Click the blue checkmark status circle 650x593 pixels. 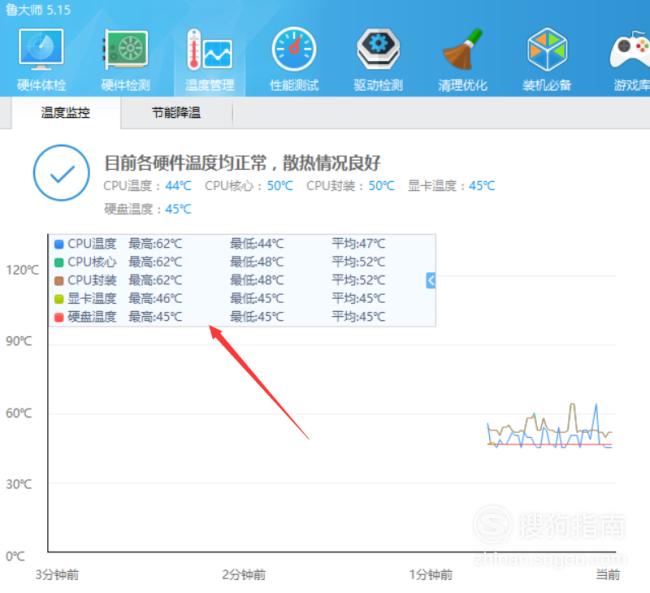(61, 173)
